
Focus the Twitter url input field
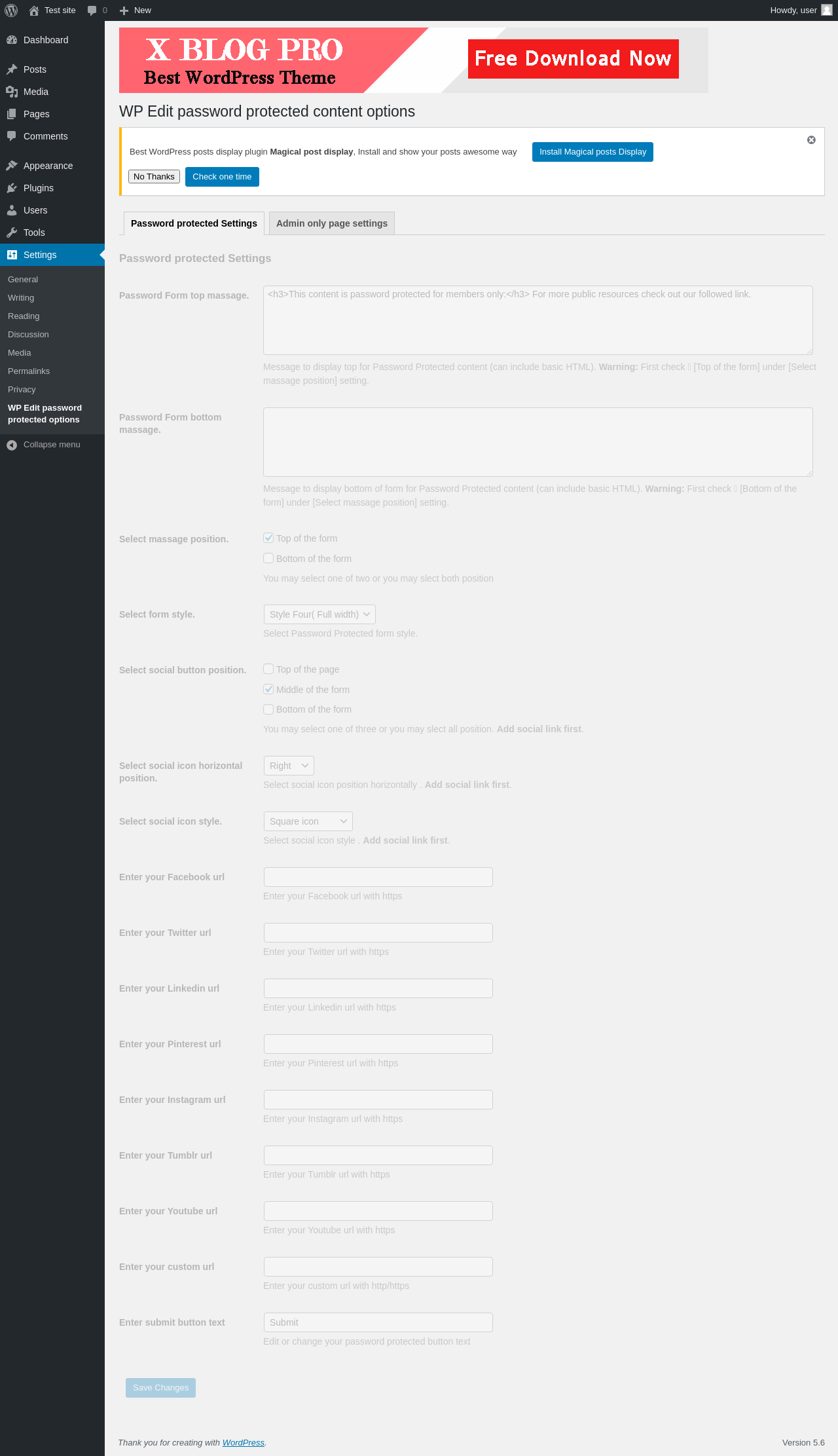point(378,933)
